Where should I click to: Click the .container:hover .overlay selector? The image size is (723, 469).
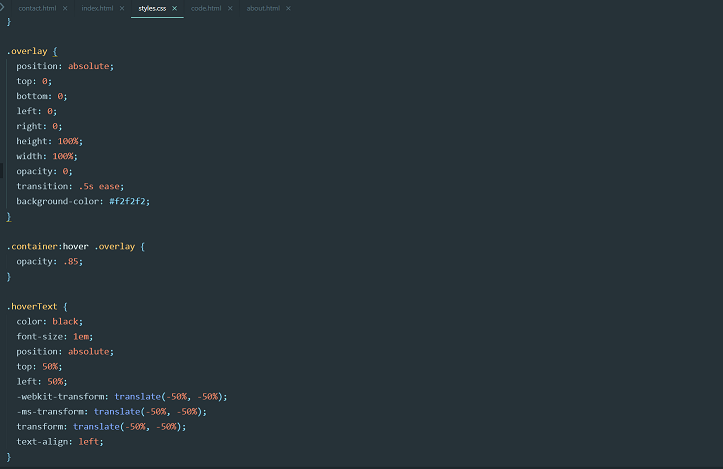[76, 246]
